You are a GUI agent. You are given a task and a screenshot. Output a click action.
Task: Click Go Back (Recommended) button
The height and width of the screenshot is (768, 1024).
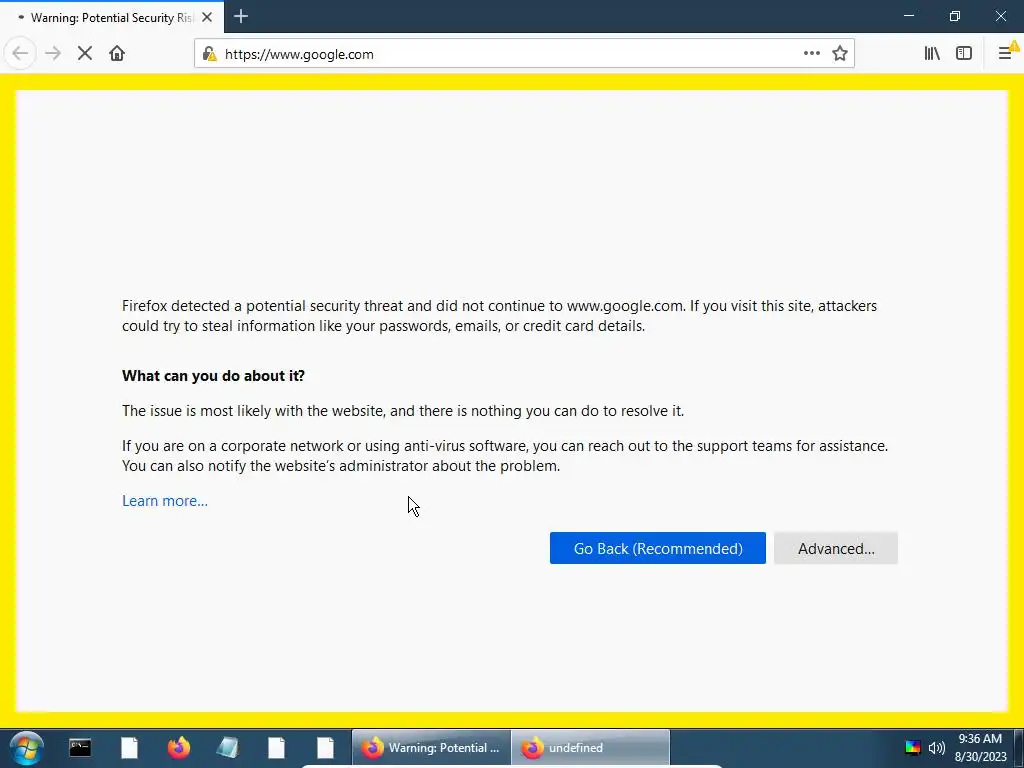coord(658,549)
